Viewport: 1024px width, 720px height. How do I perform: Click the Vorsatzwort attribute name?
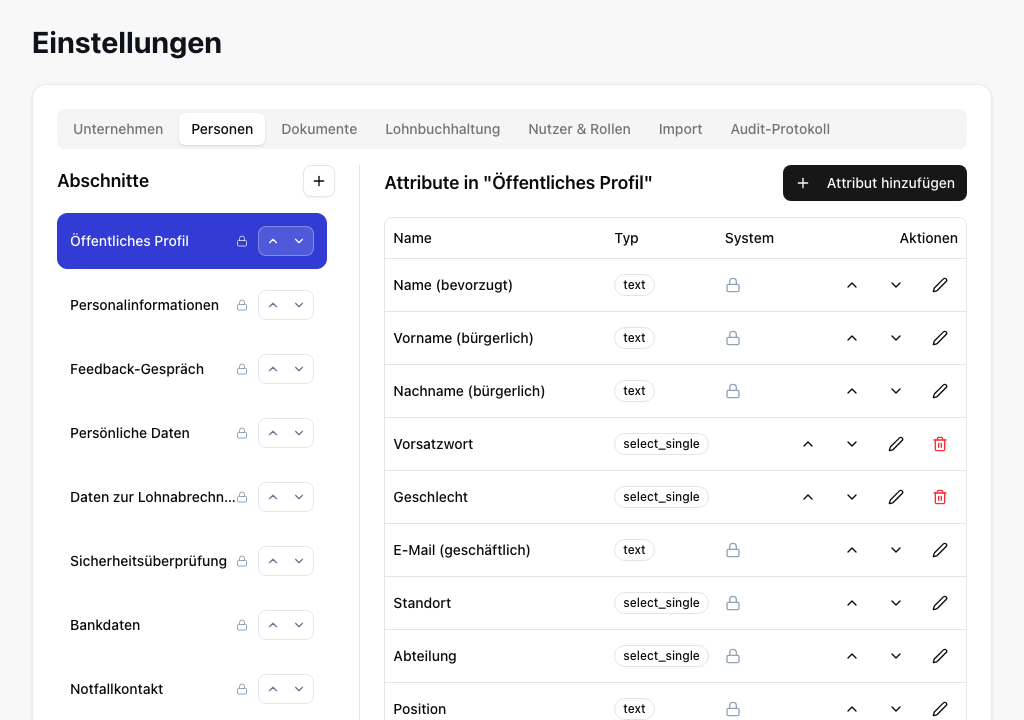coord(433,444)
